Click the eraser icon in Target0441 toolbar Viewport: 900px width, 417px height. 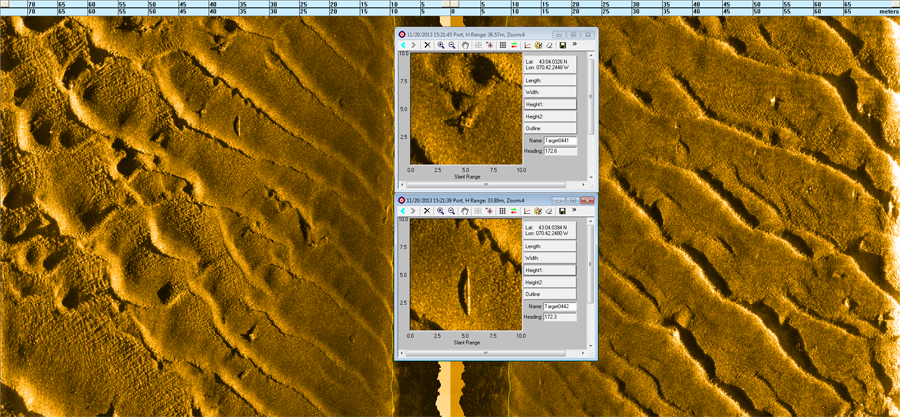[x=549, y=45]
